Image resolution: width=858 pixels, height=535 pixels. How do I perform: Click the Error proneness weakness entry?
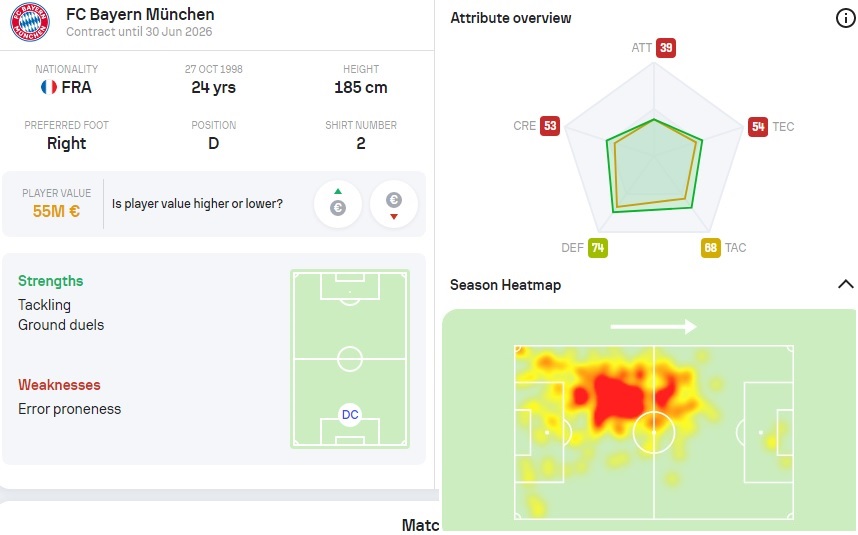coord(69,409)
